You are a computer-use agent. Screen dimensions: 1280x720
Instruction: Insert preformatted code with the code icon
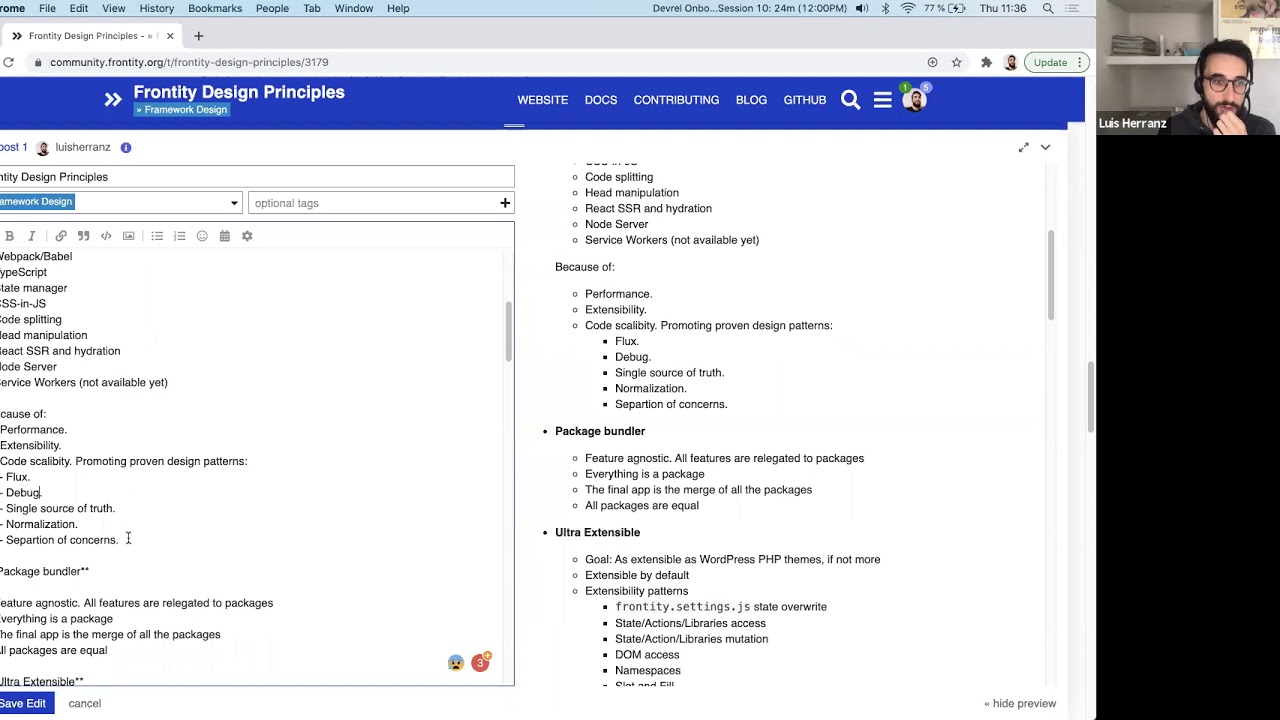click(x=106, y=236)
